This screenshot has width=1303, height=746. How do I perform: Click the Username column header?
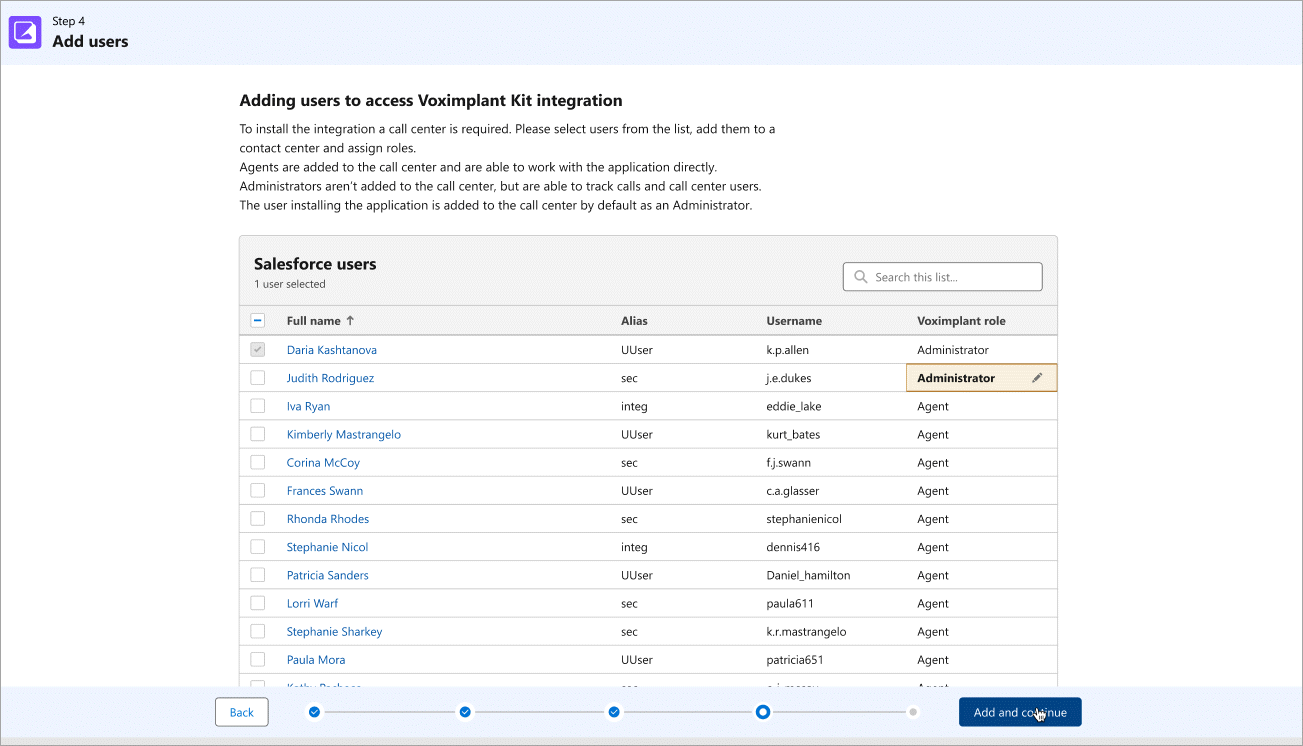(x=794, y=321)
